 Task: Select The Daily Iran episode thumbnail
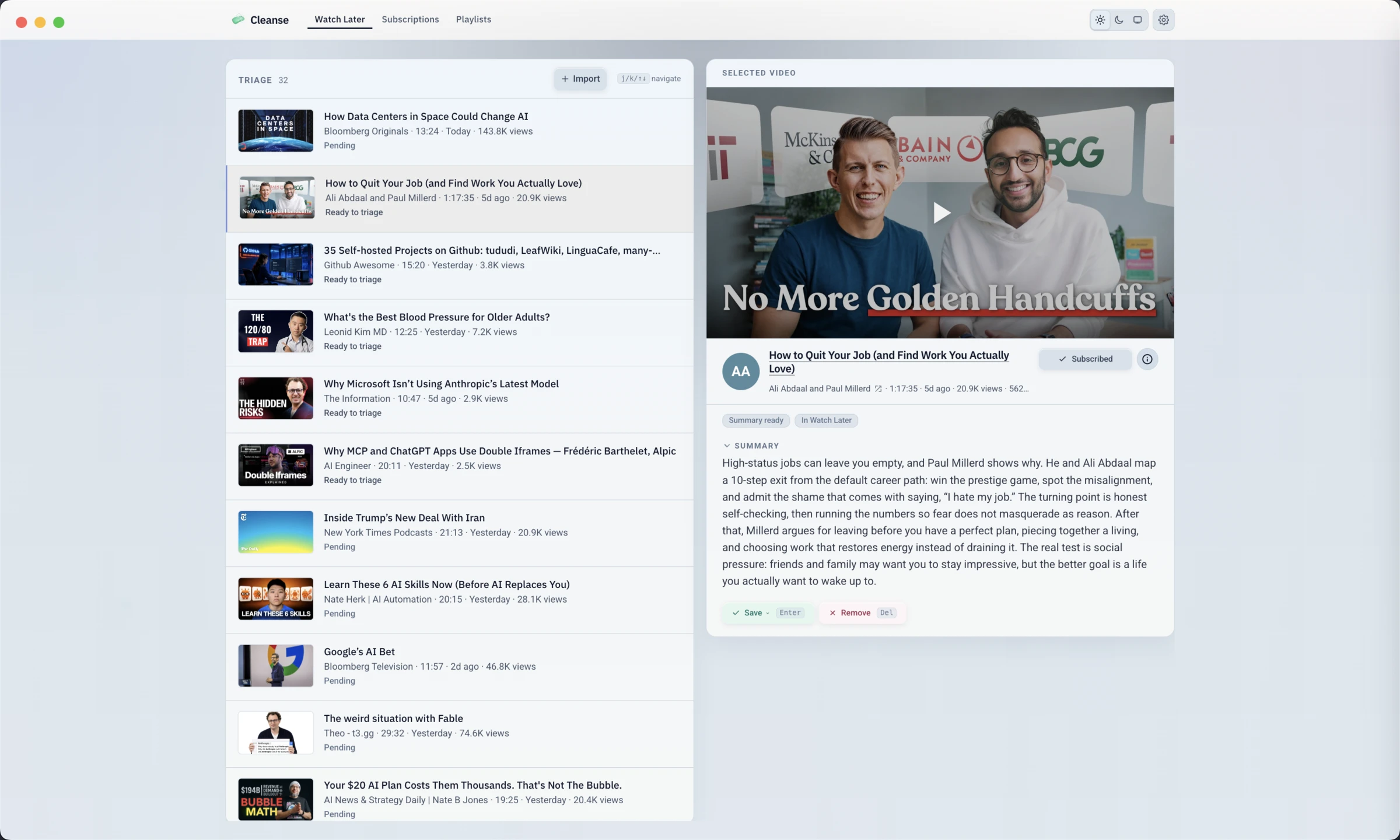click(x=275, y=532)
